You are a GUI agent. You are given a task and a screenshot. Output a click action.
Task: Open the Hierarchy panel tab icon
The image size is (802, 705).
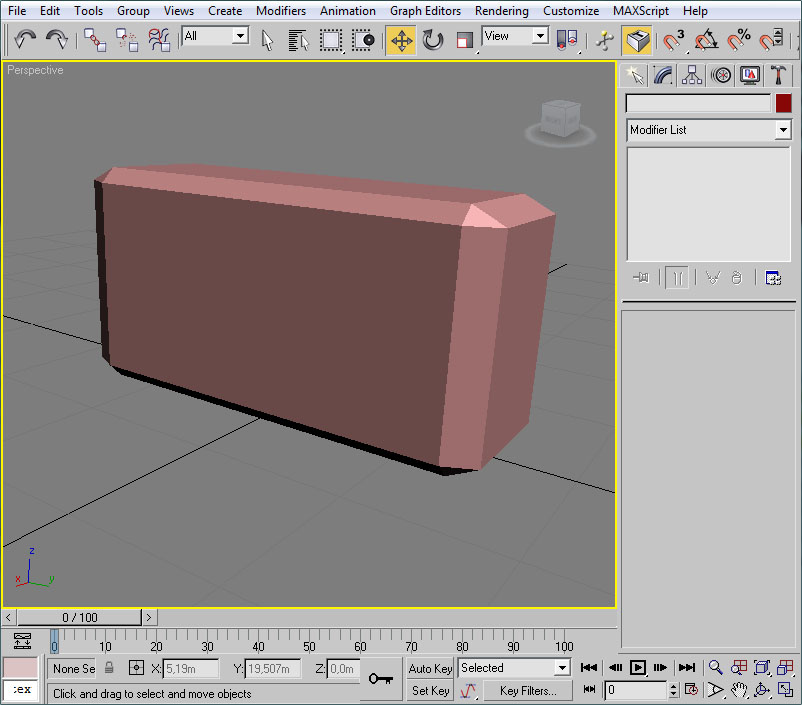pyautogui.click(x=691, y=75)
